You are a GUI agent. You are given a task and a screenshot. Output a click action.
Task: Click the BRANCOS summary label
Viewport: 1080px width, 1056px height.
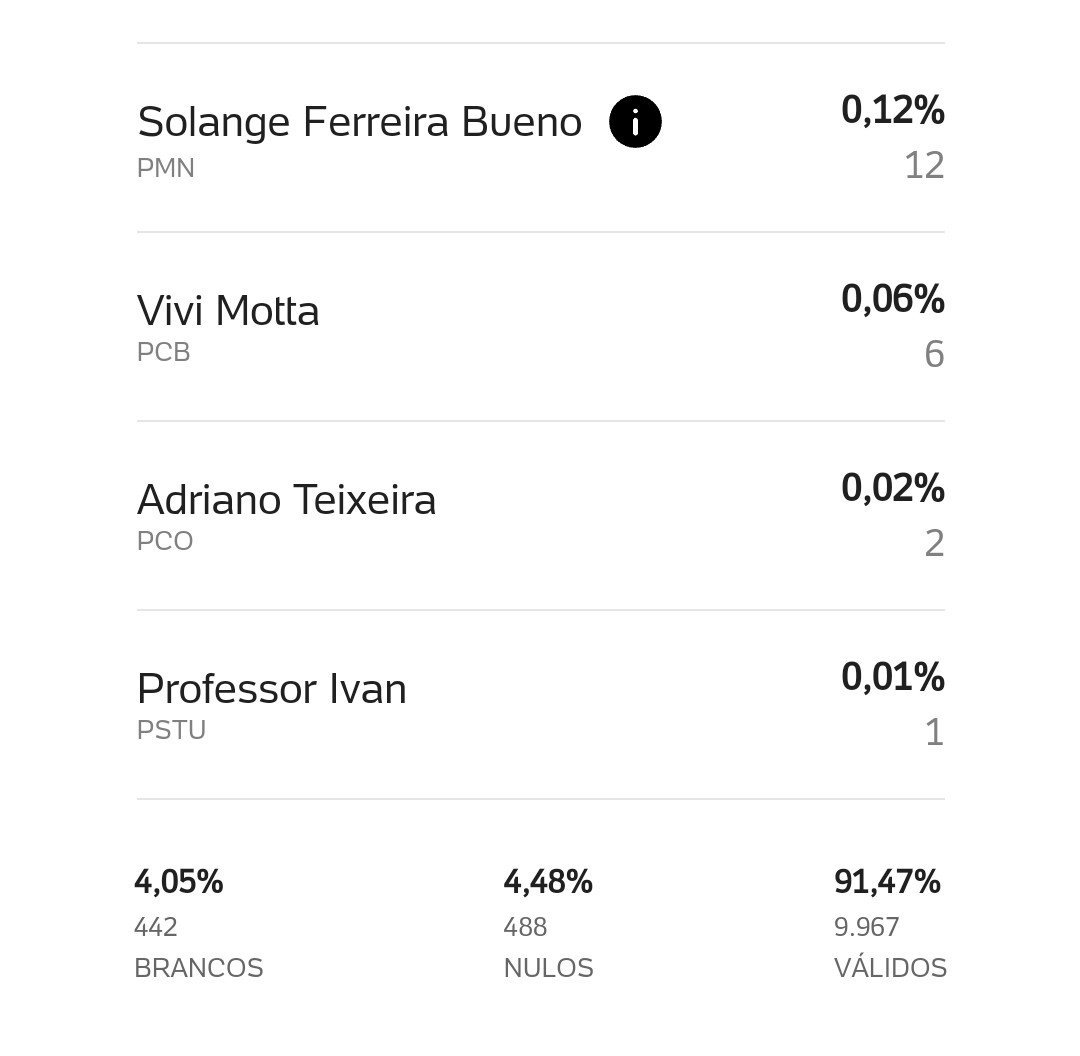point(199,968)
